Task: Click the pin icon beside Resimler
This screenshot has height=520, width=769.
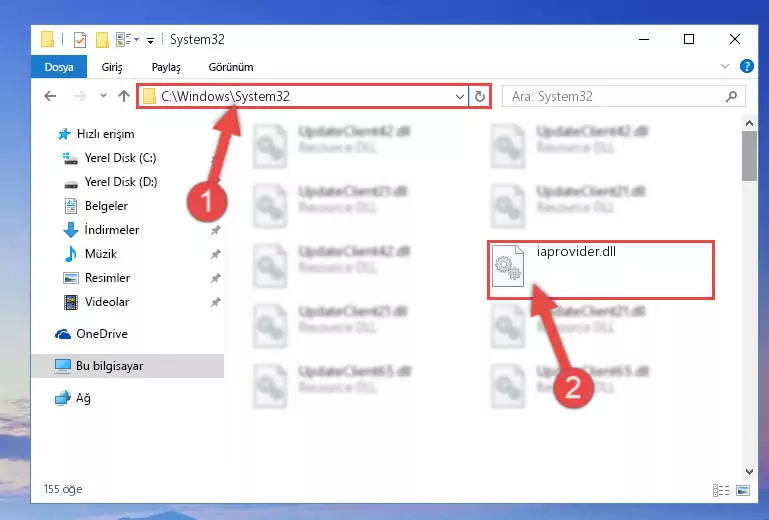Action: pyautogui.click(x=215, y=278)
